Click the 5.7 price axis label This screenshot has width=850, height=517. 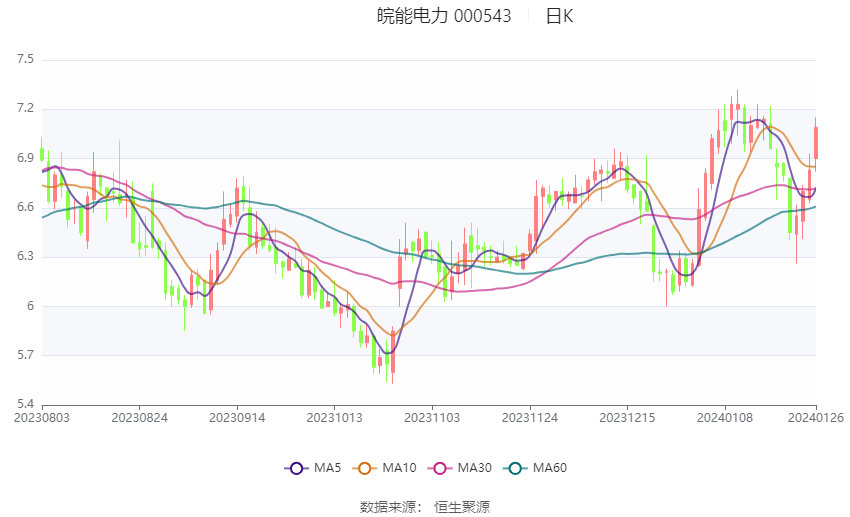[x=25, y=355]
